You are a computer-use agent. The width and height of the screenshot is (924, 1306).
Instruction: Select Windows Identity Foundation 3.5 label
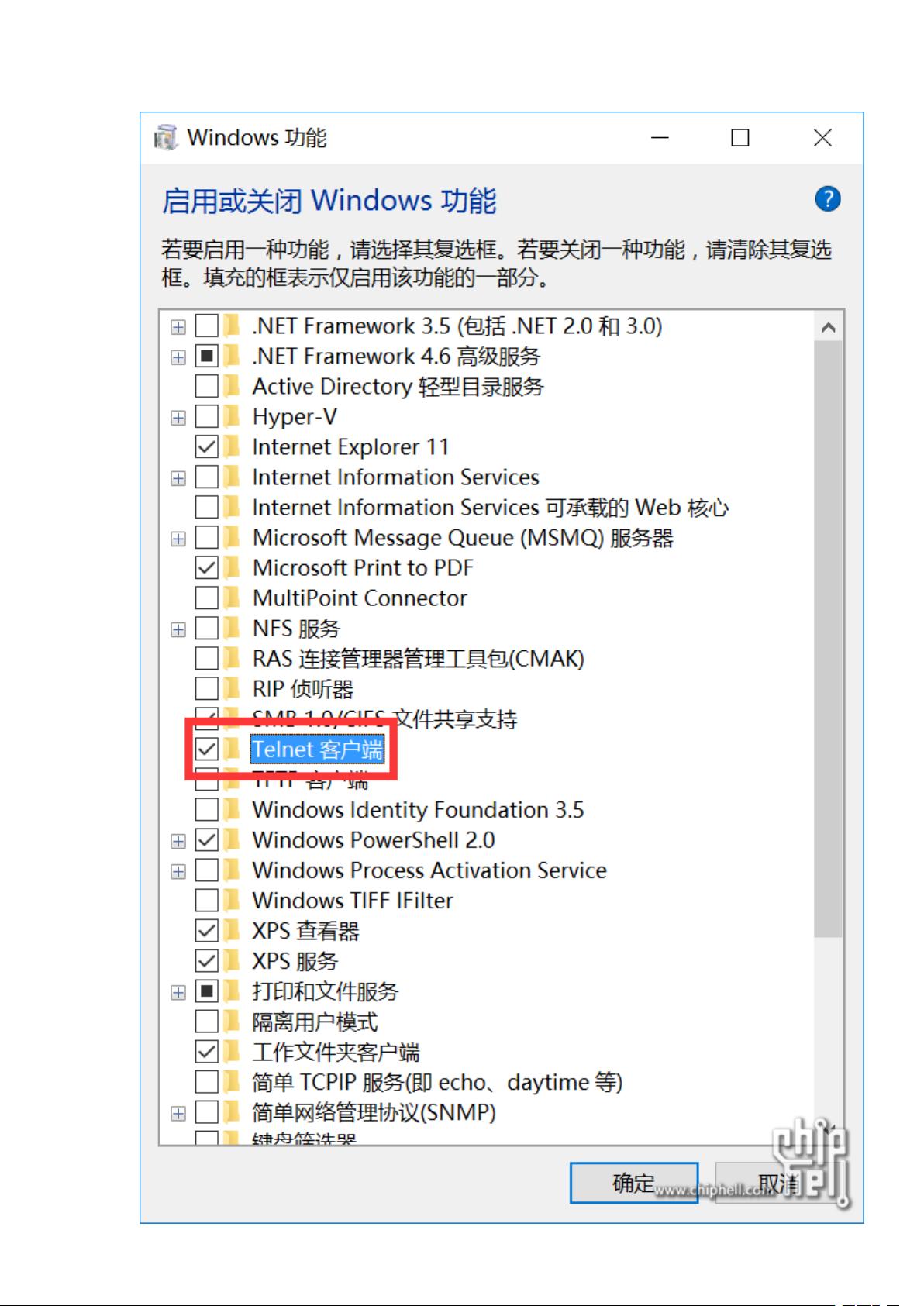418,810
